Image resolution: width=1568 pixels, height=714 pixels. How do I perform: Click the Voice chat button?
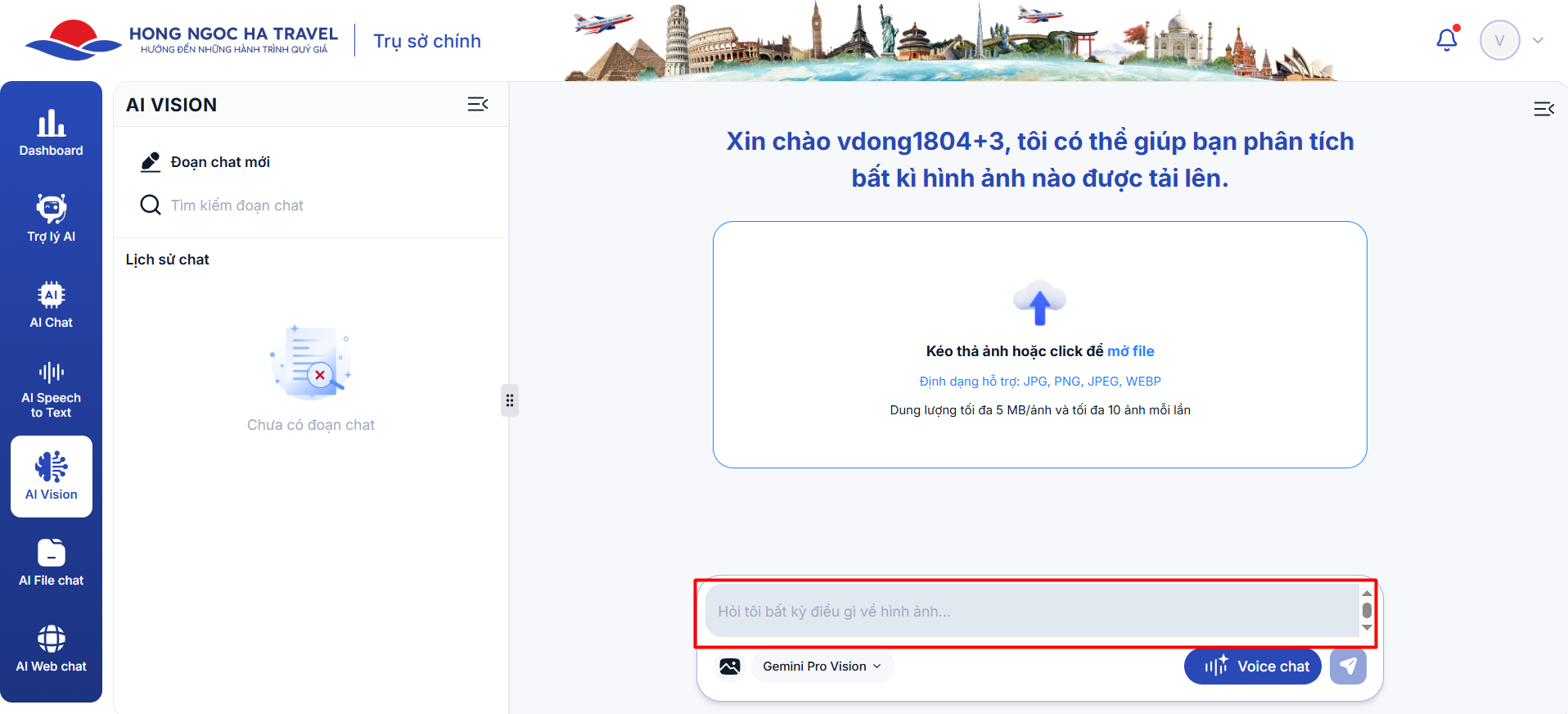(1252, 667)
